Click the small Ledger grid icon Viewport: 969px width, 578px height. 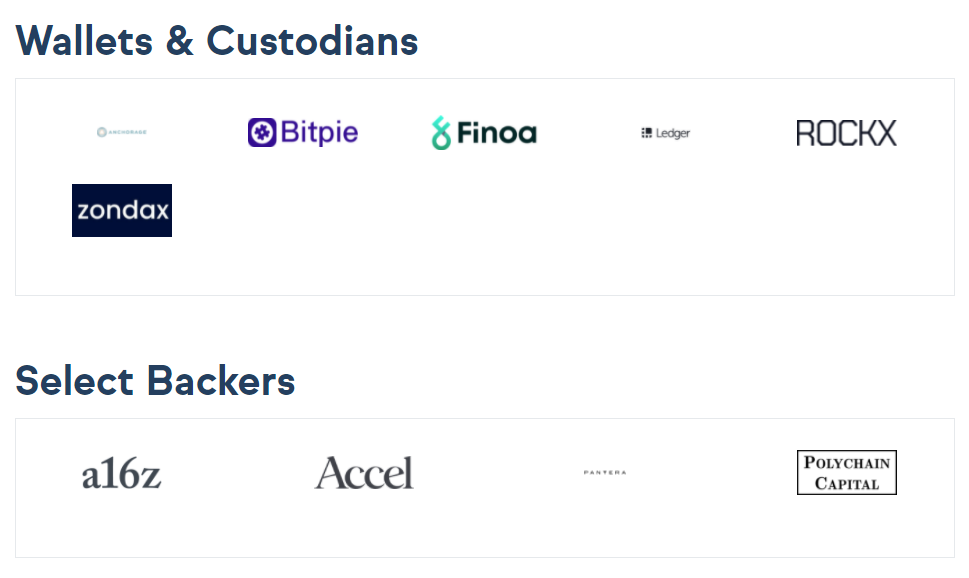[x=646, y=133]
